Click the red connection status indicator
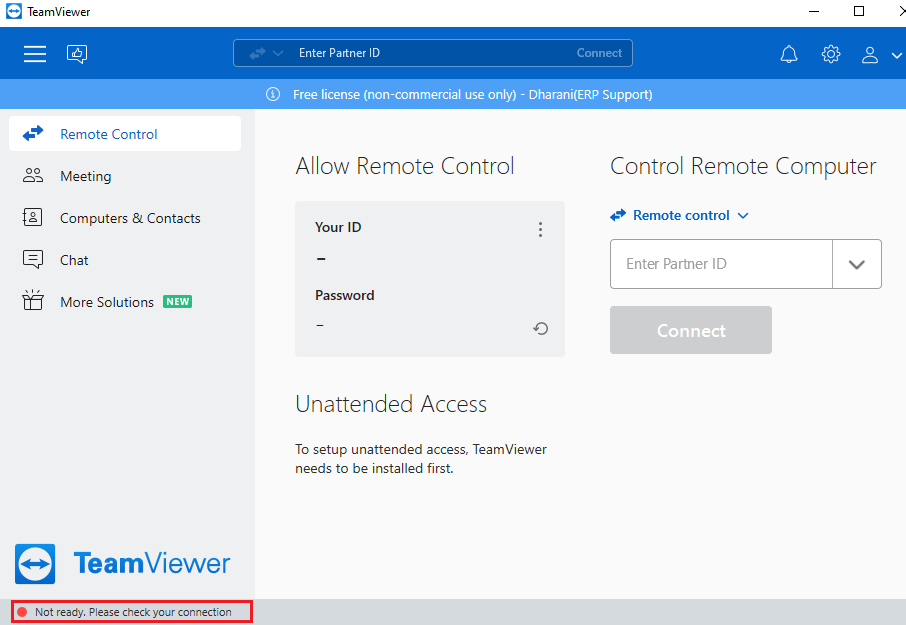This screenshot has height=625, width=906. [x=23, y=612]
